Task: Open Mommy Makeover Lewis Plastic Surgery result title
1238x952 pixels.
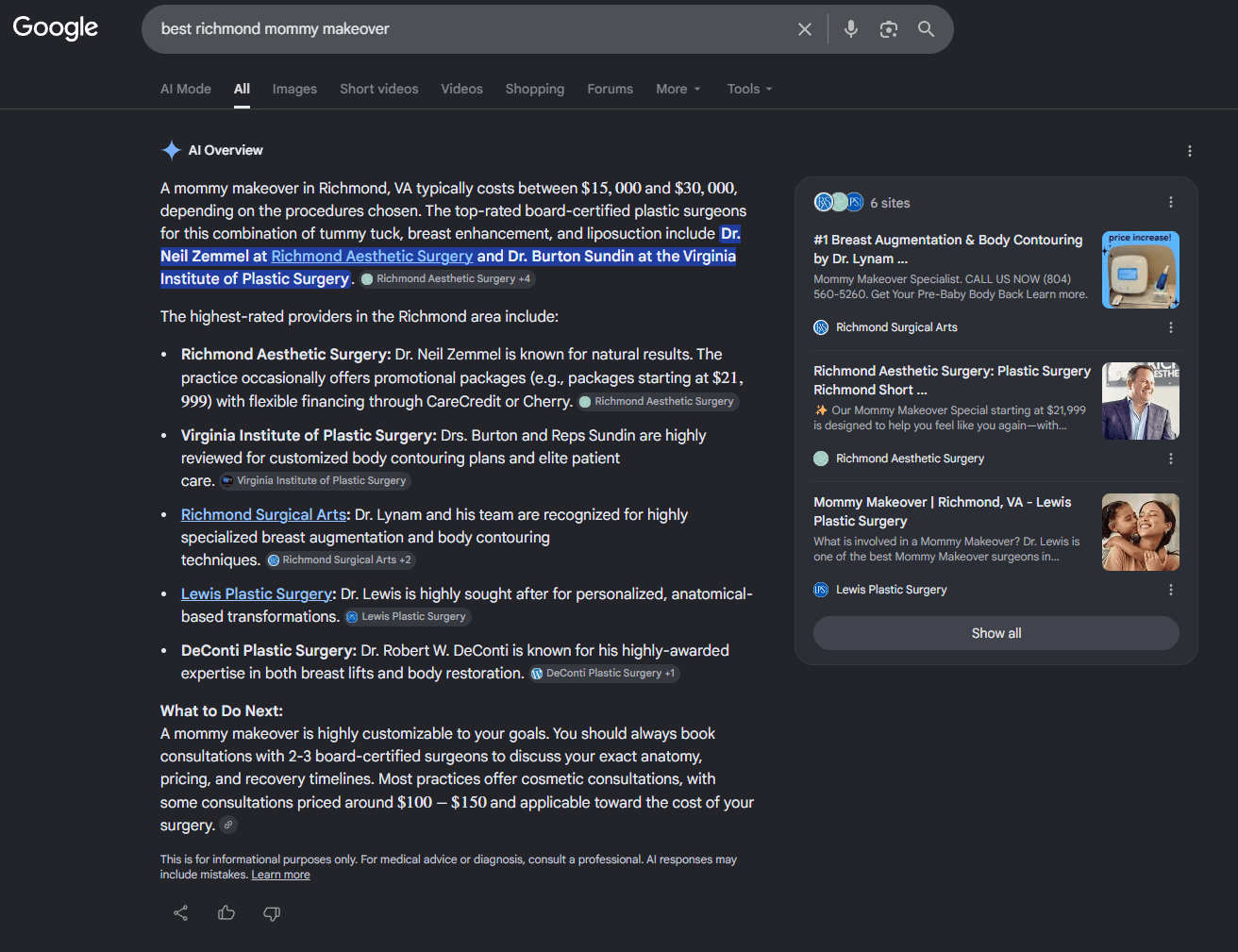Action: coord(943,511)
